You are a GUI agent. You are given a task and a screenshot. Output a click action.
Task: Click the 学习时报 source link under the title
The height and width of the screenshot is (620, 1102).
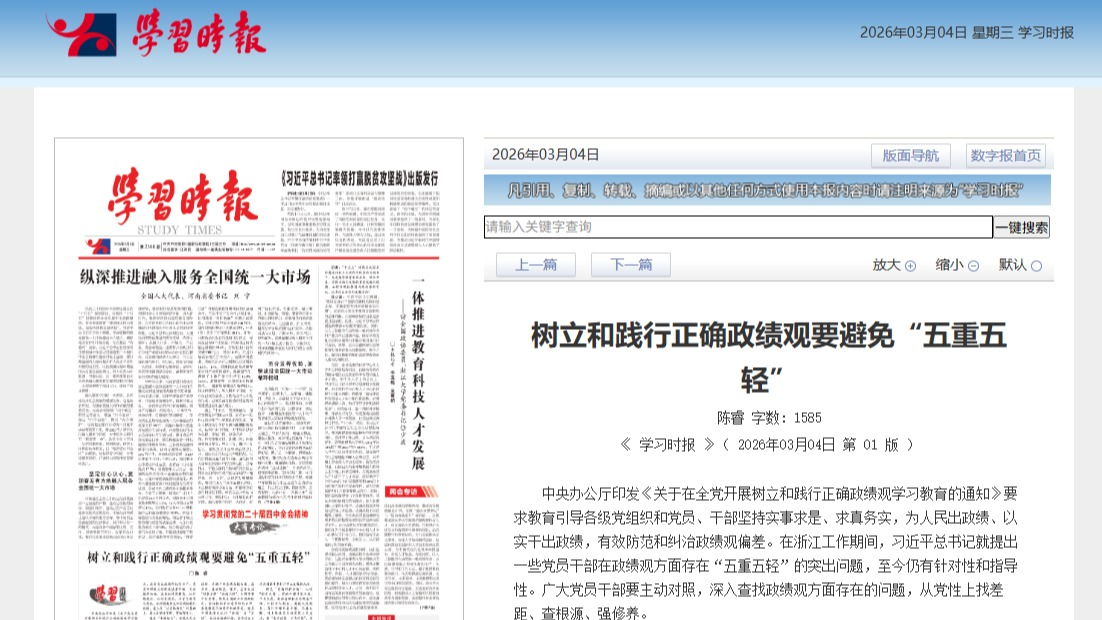(667, 444)
